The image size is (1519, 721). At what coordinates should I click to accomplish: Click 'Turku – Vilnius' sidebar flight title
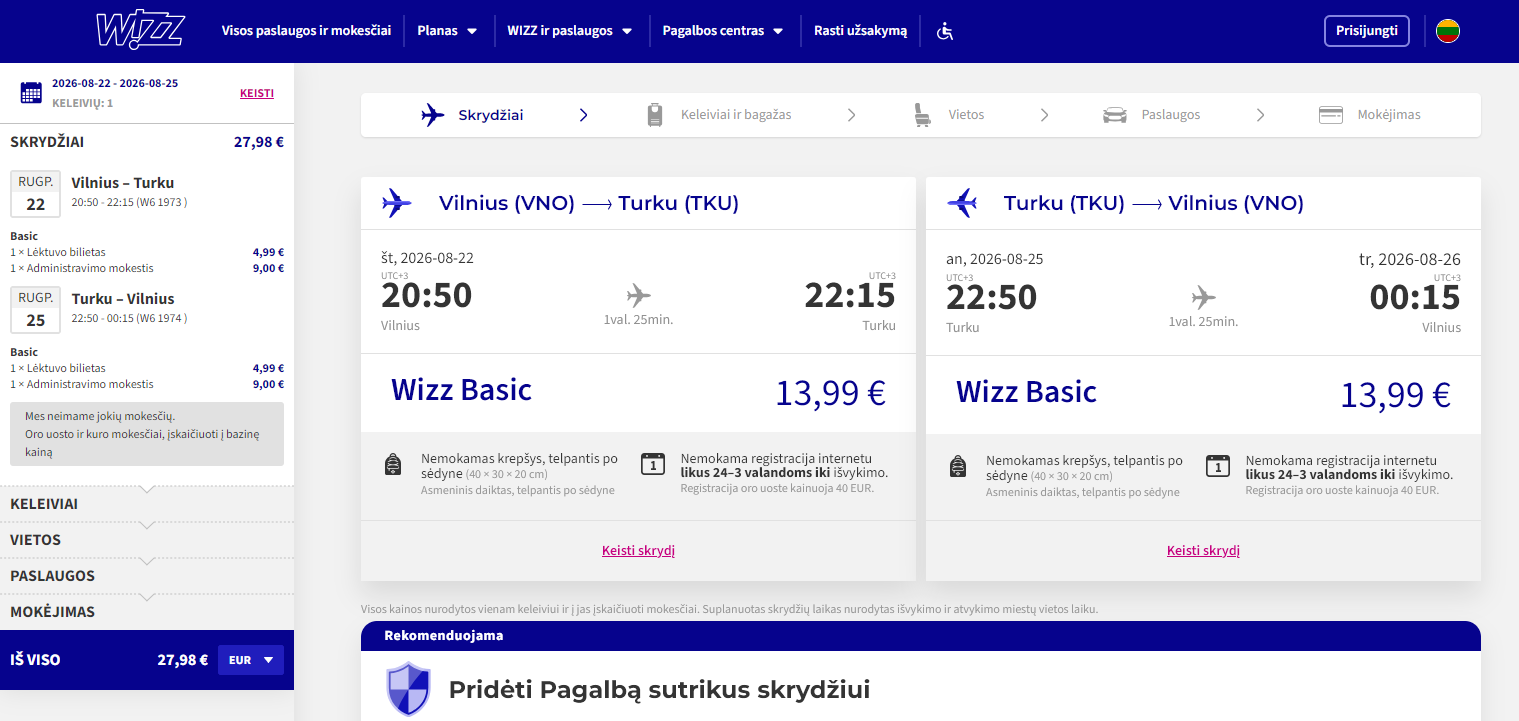point(123,299)
